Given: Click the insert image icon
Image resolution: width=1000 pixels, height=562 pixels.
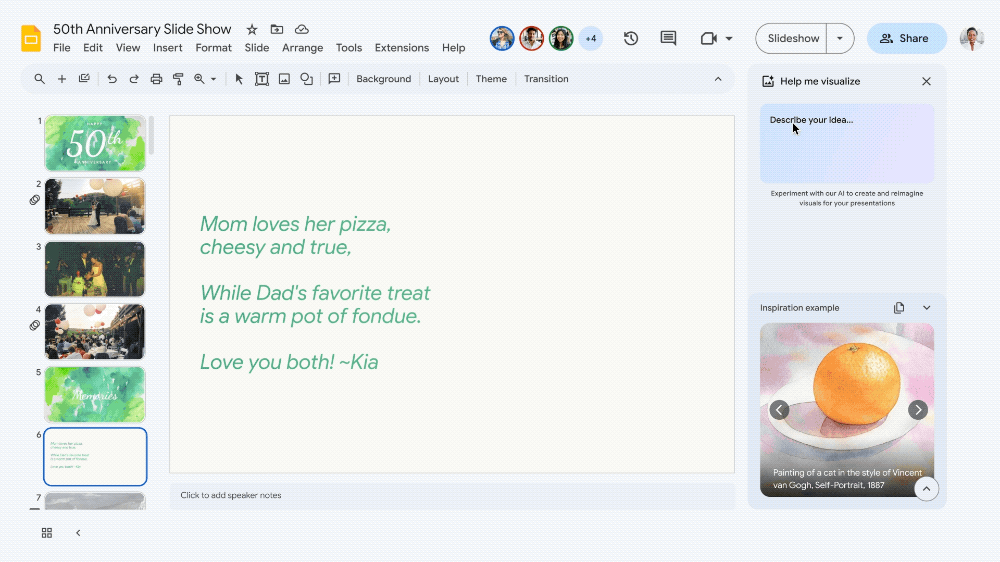Looking at the screenshot, I should 284,79.
